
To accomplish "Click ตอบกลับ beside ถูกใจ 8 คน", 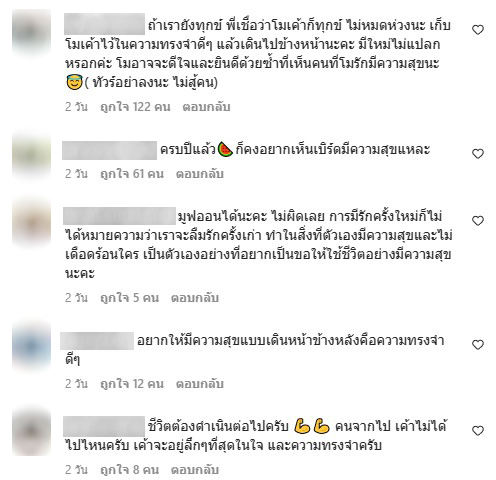I will click(195, 470).
